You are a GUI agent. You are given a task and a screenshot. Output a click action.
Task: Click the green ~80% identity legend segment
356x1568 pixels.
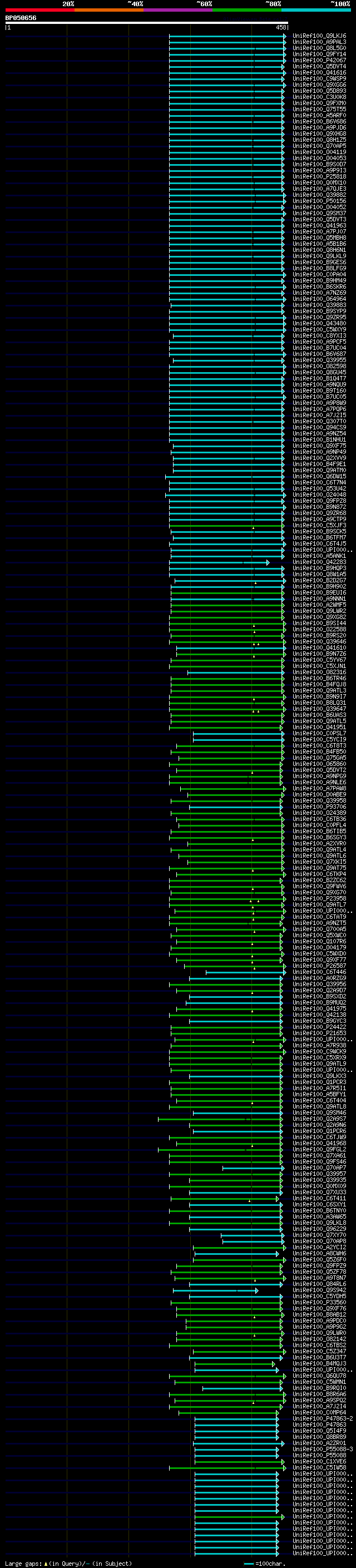247,11
